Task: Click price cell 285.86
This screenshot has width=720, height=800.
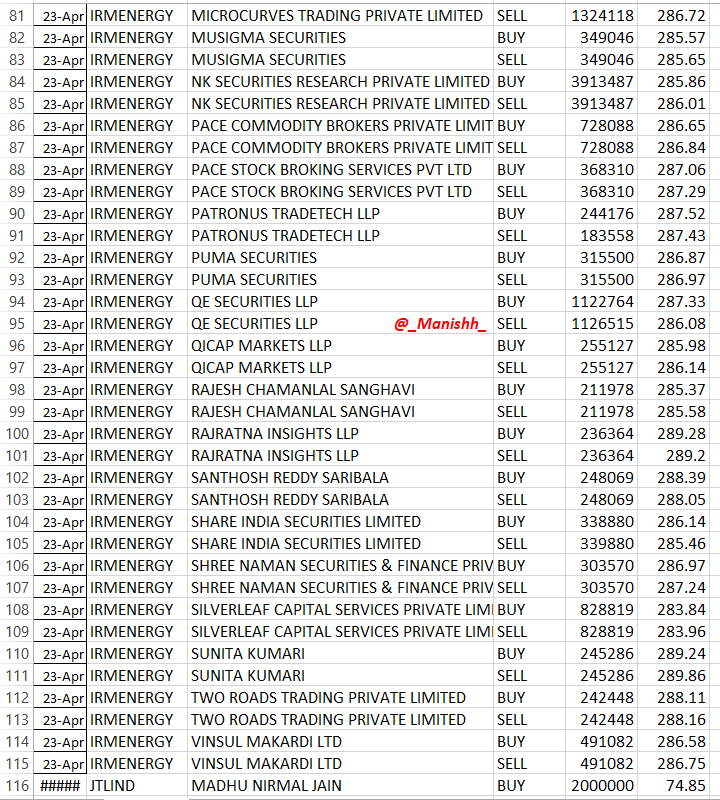Action: pyautogui.click(x=673, y=82)
